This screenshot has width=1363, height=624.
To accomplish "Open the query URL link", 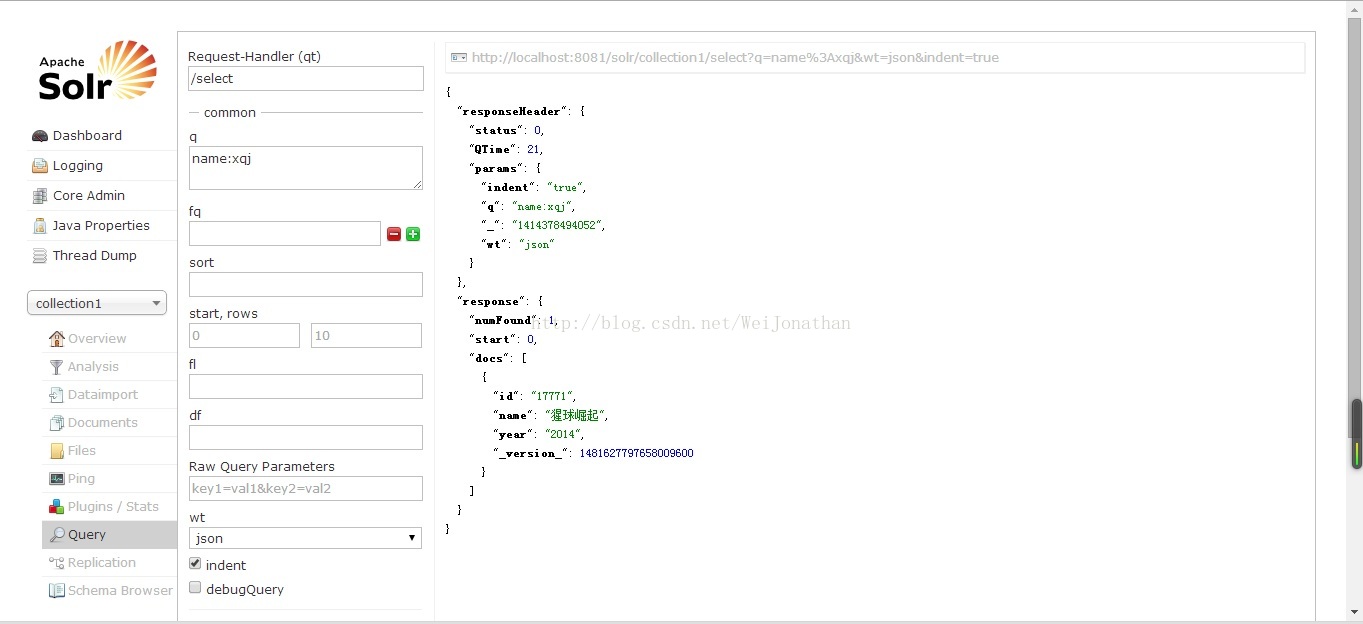I will [734, 58].
